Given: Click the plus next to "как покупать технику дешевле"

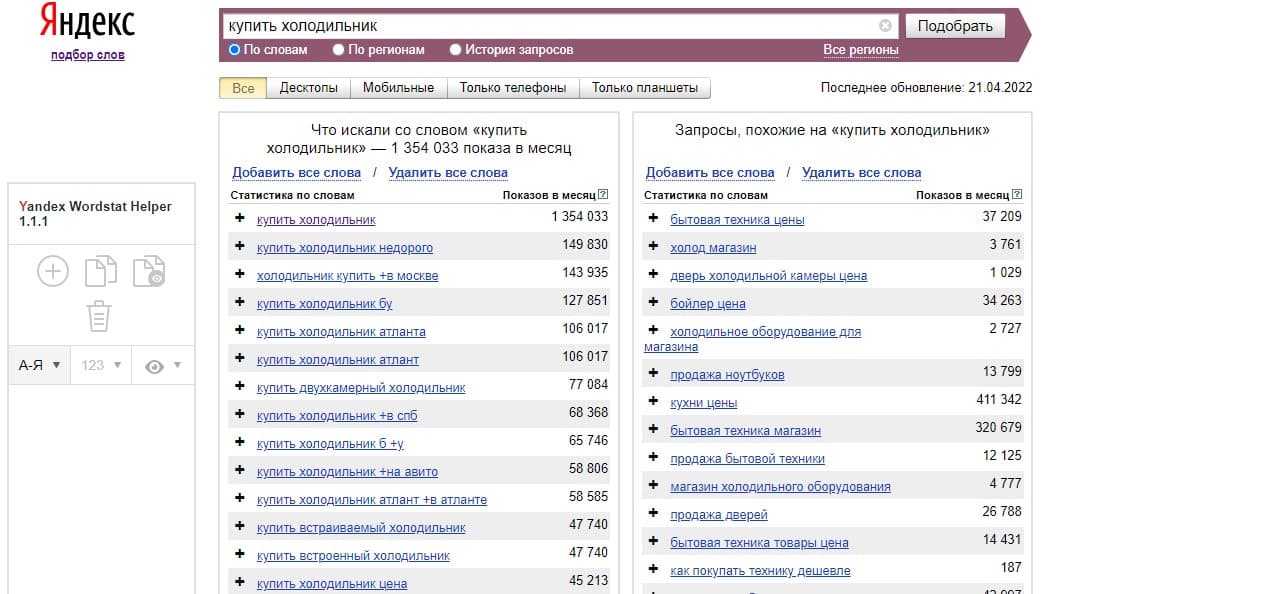Looking at the screenshot, I should pyautogui.click(x=653, y=569).
